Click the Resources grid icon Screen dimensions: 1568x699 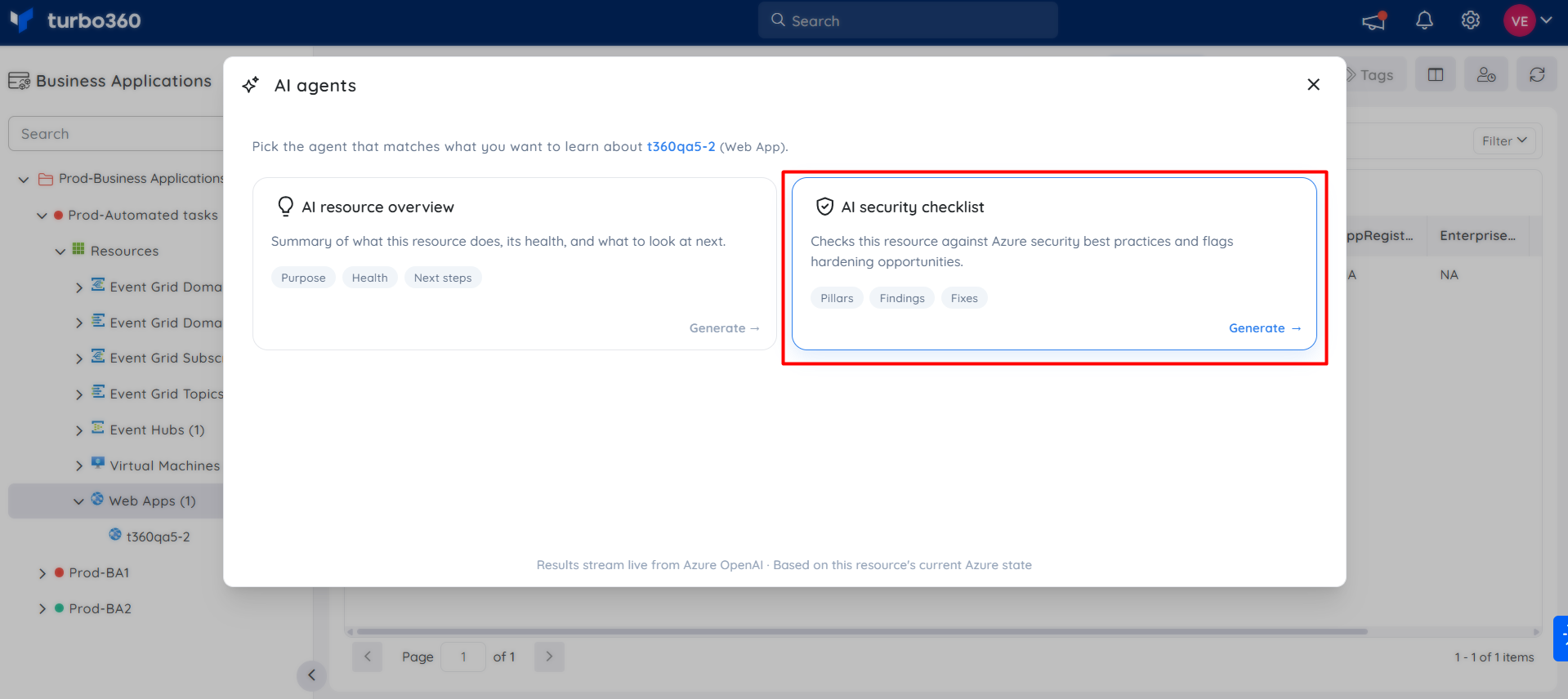pyautogui.click(x=78, y=248)
